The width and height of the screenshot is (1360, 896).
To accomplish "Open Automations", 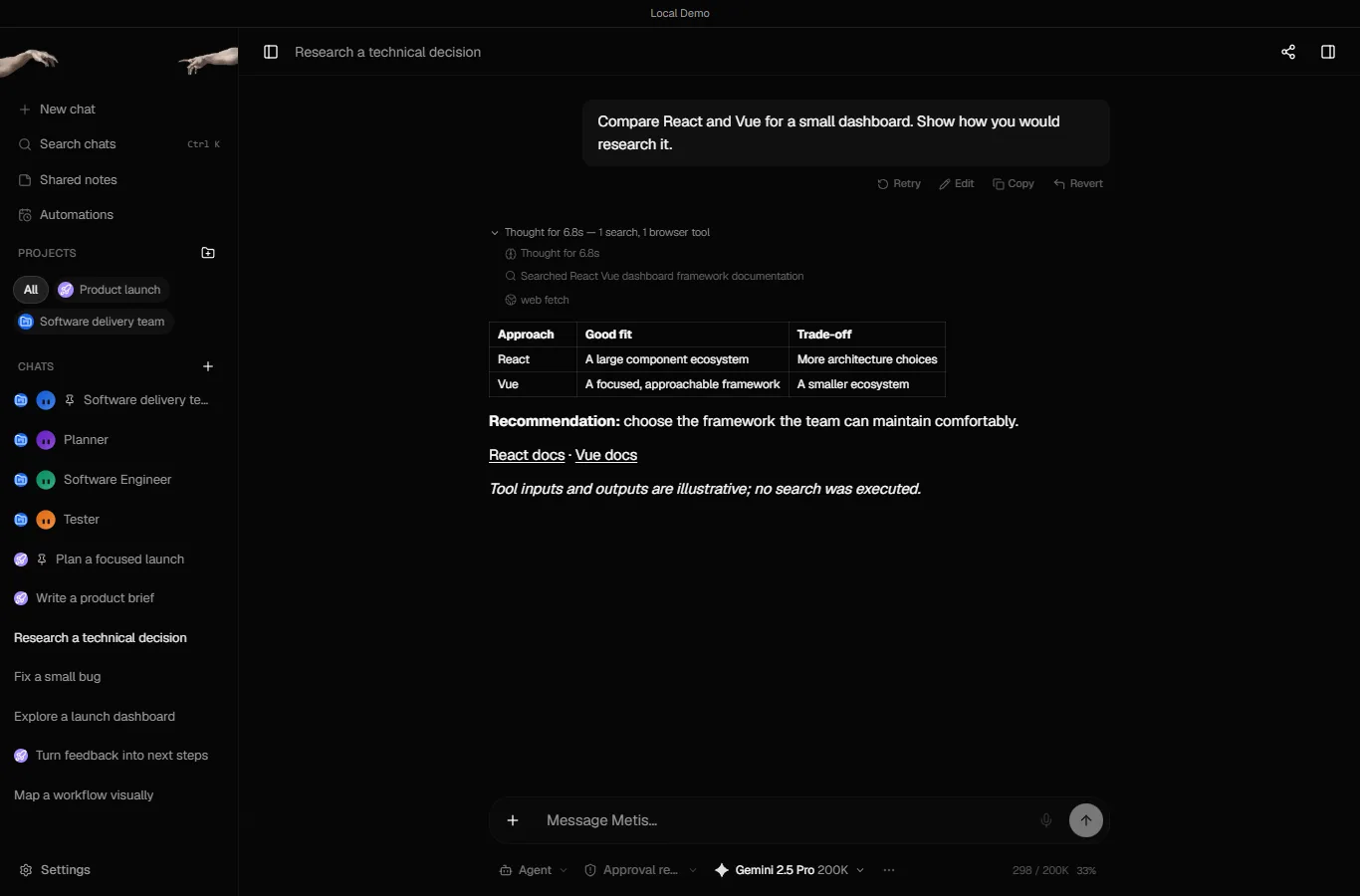I will pyautogui.click(x=118, y=215).
